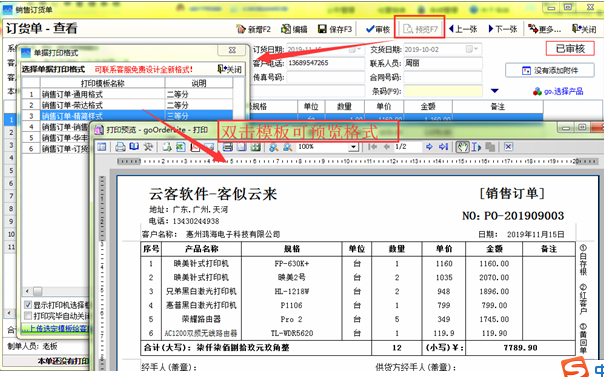Screen dimensions: 604x377
Task: Click the 新增F2 toolbar button
Action: pyautogui.click(x=254, y=29)
